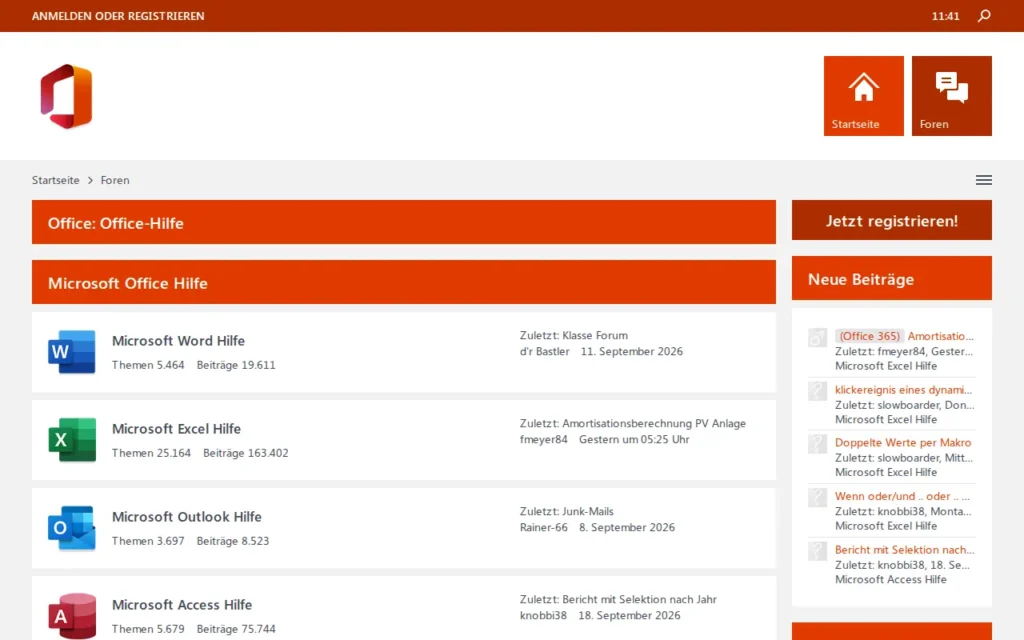1024x640 pixels.
Task: Click the Office logo in the header
Action: coord(66,96)
